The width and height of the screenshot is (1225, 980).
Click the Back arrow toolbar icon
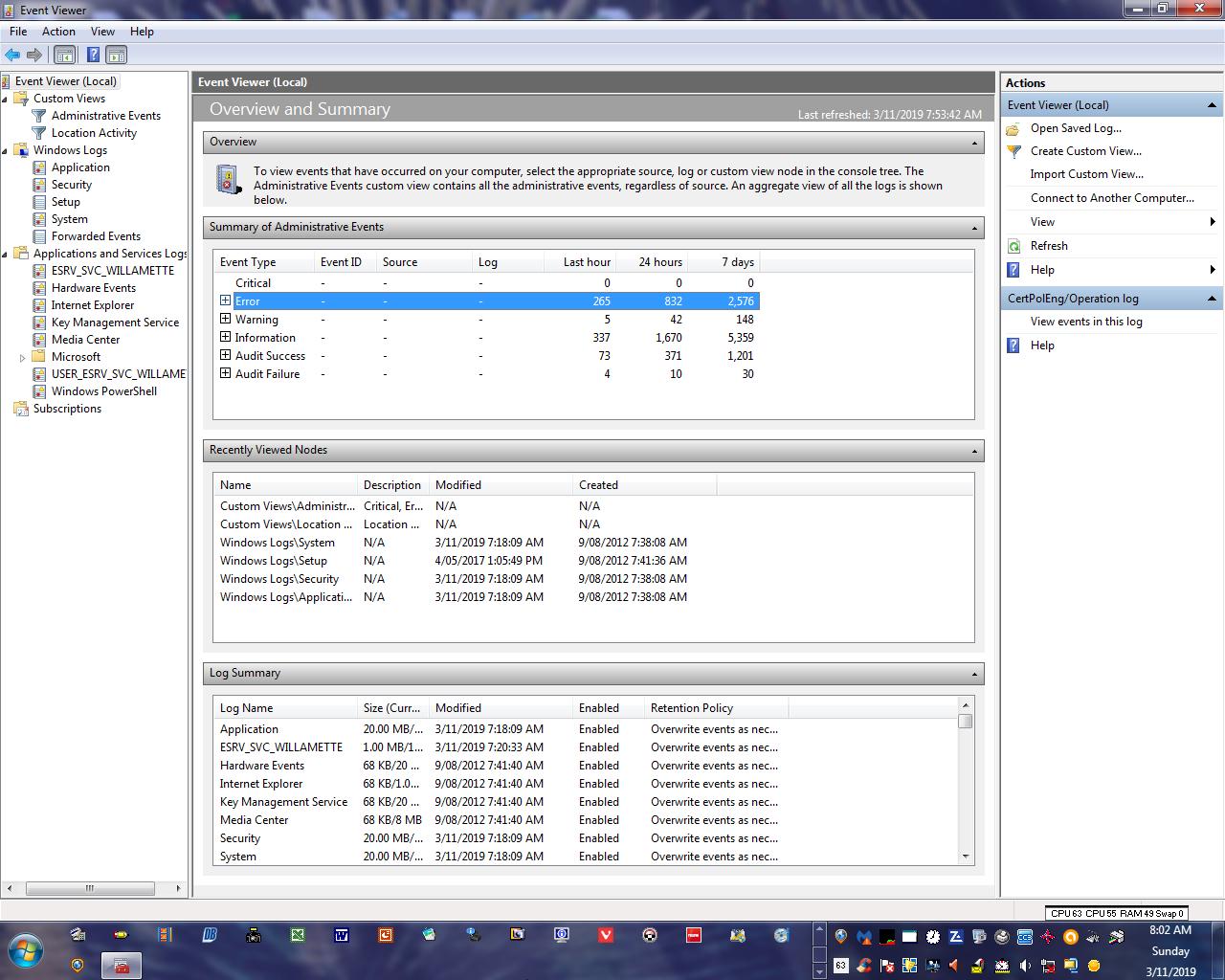(12, 56)
